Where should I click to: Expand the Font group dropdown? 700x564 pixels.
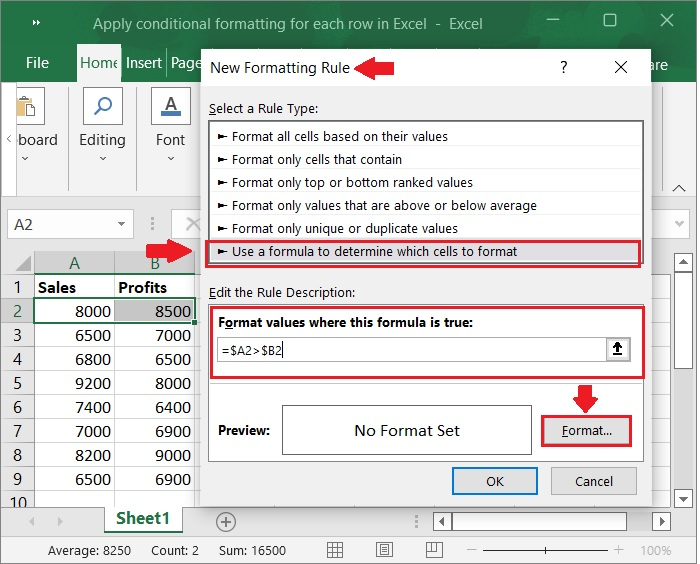(x=170, y=159)
